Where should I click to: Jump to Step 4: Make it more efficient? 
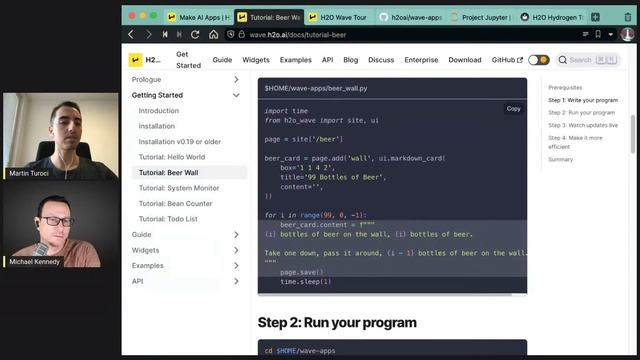pos(575,142)
